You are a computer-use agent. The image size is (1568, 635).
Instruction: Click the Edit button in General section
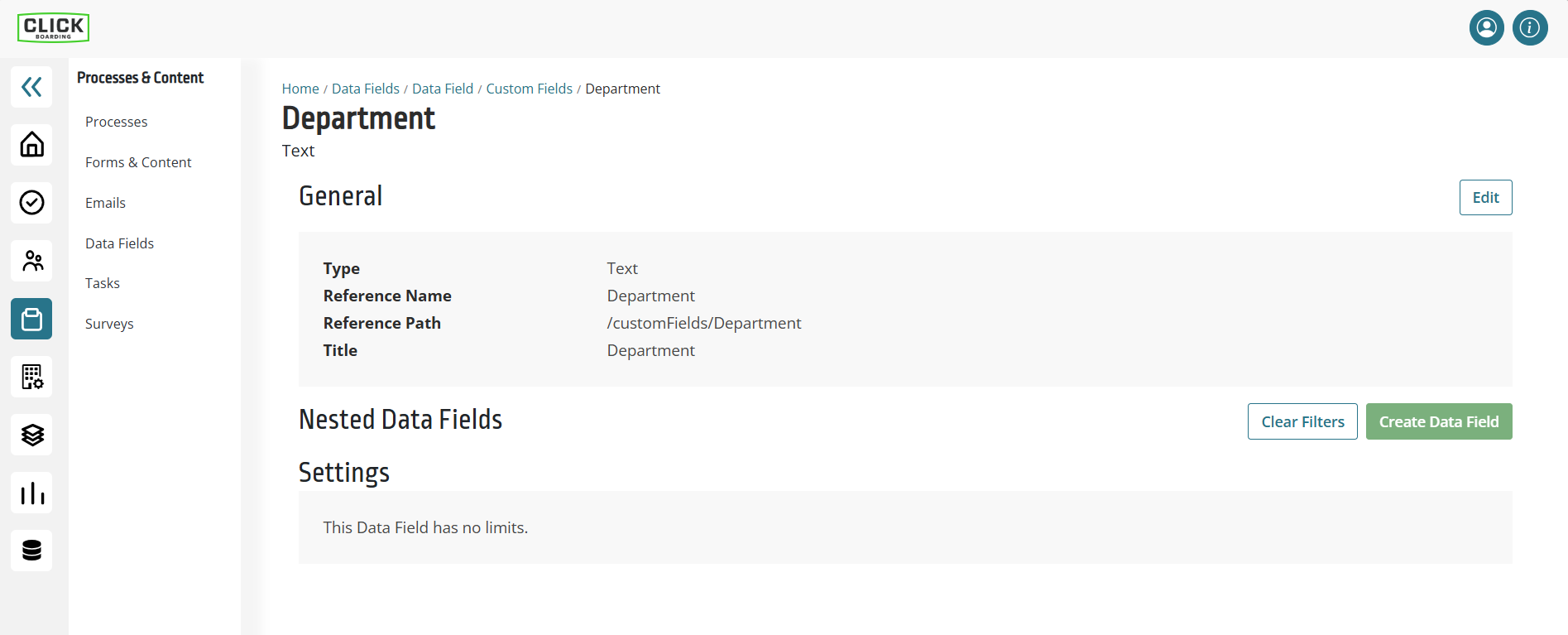point(1485,198)
